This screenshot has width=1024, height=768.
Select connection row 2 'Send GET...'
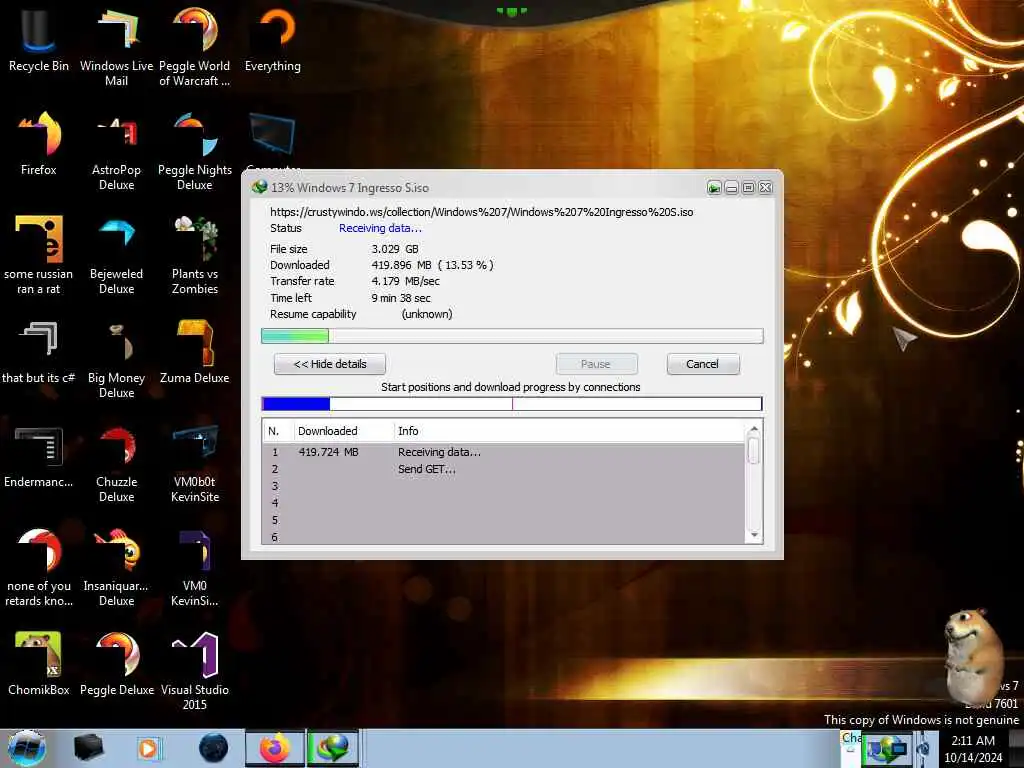504,469
